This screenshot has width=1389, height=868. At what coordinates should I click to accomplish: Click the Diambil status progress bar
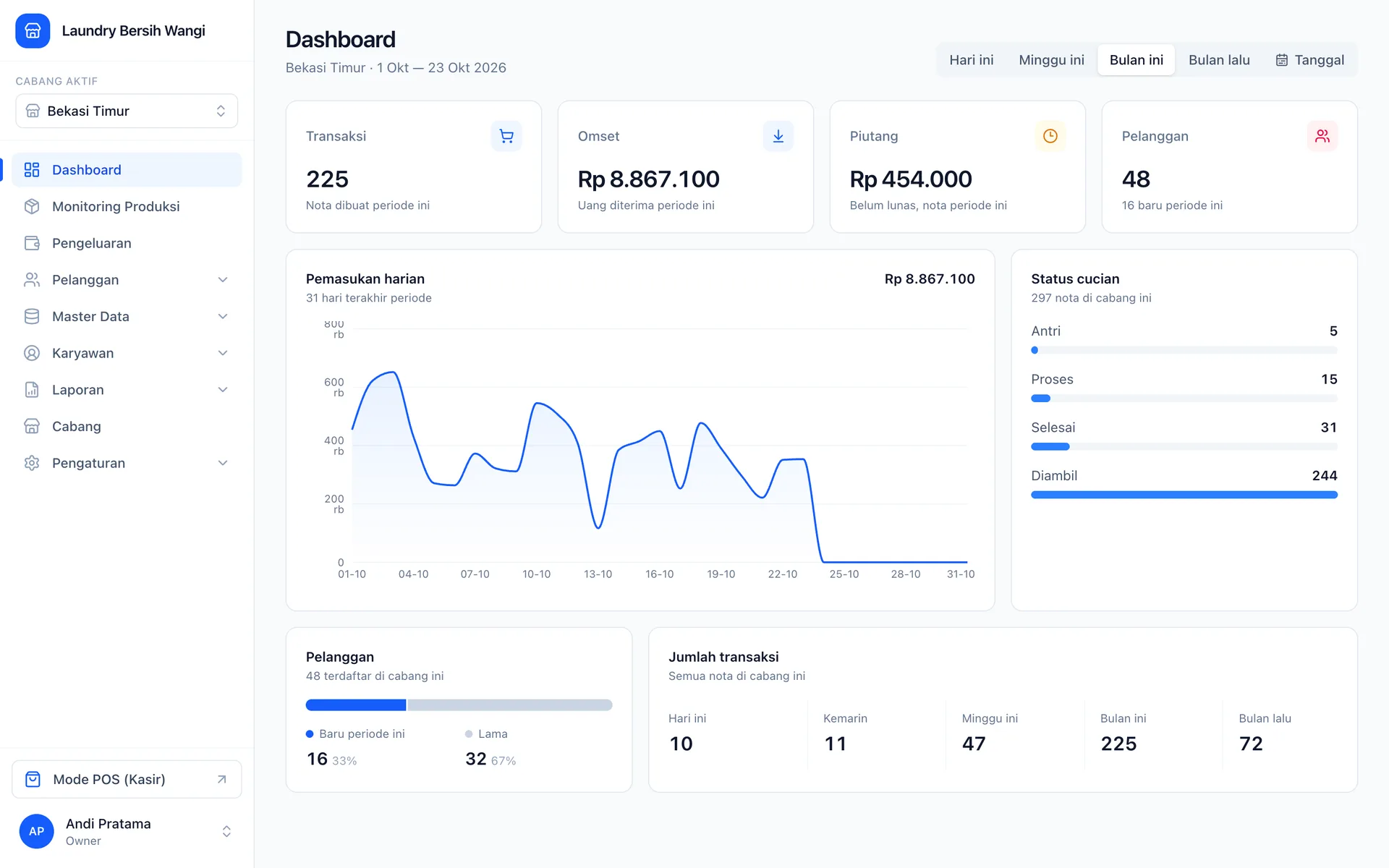pos(1184,495)
